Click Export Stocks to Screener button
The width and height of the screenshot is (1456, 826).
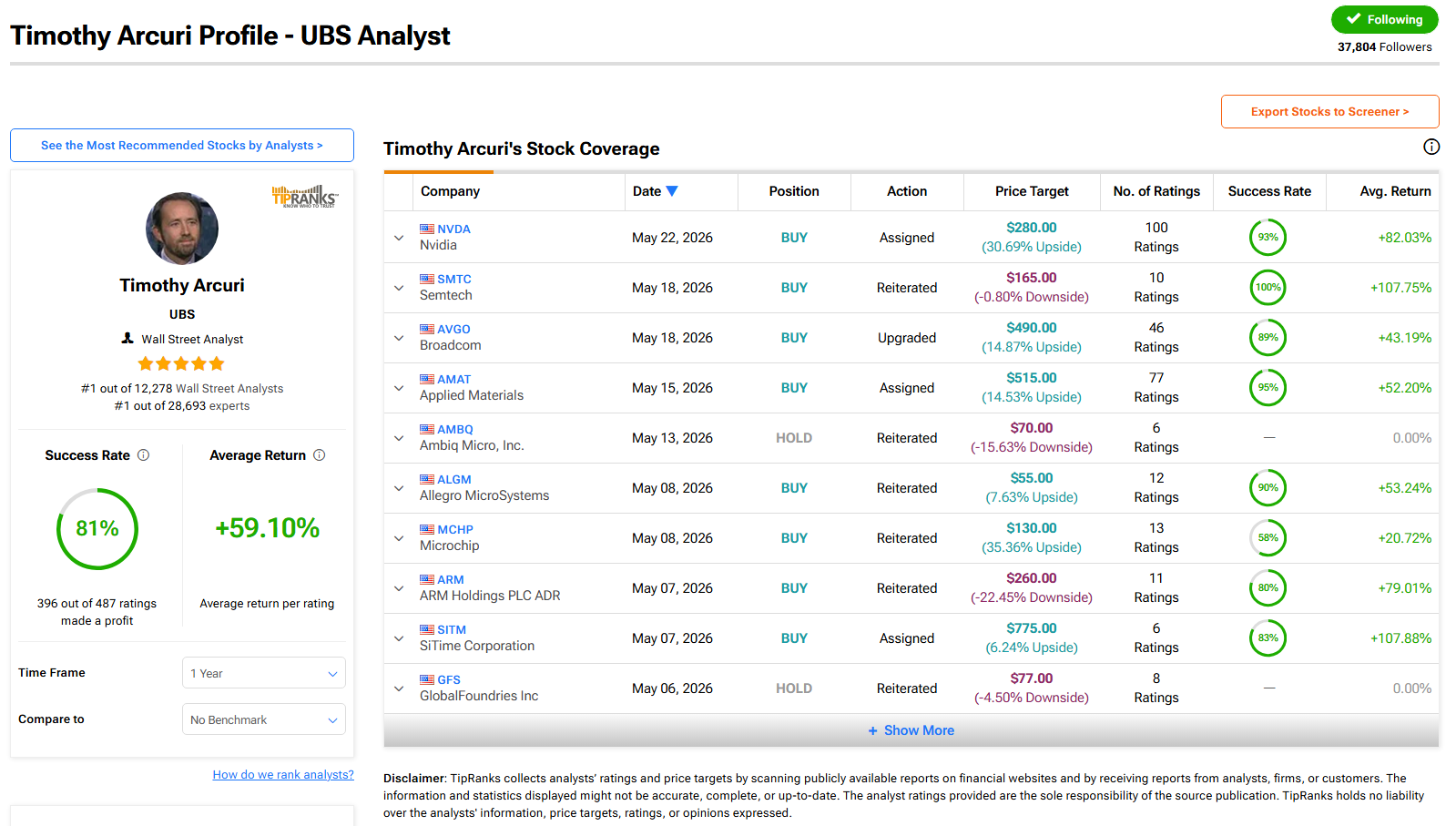click(1330, 112)
